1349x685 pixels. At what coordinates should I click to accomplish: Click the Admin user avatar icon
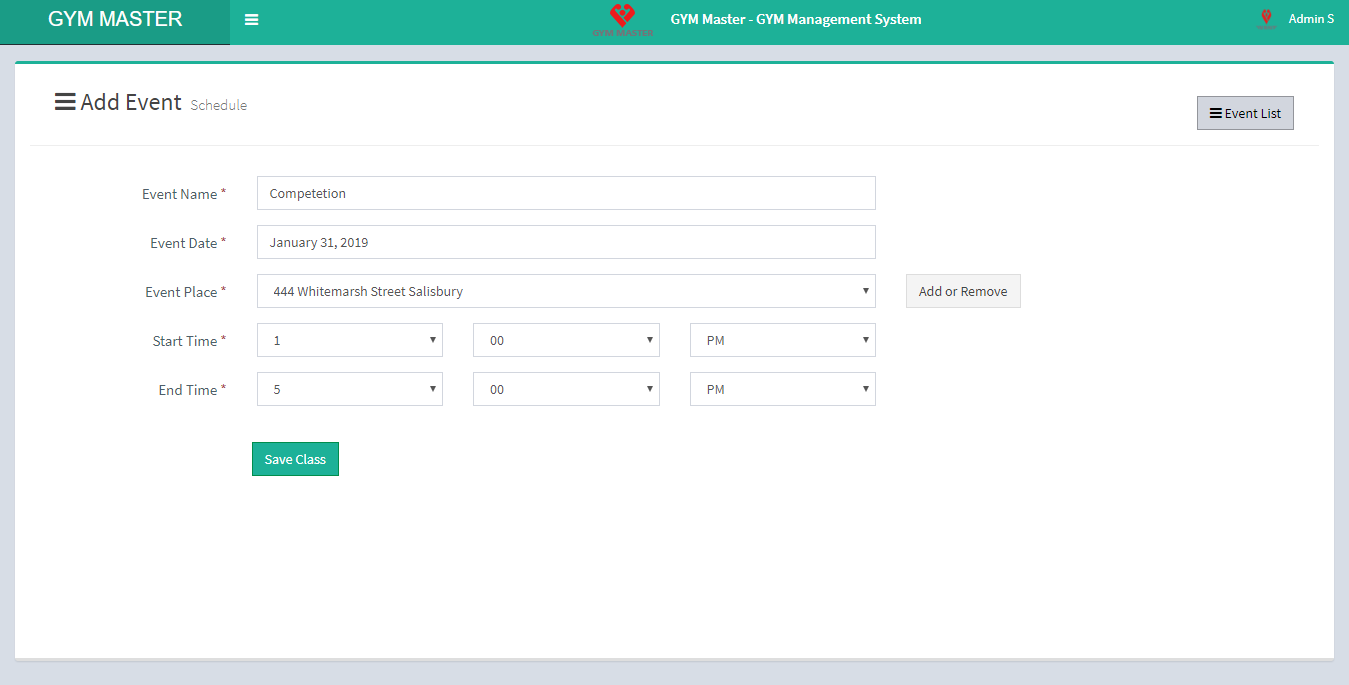coord(1266,19)
